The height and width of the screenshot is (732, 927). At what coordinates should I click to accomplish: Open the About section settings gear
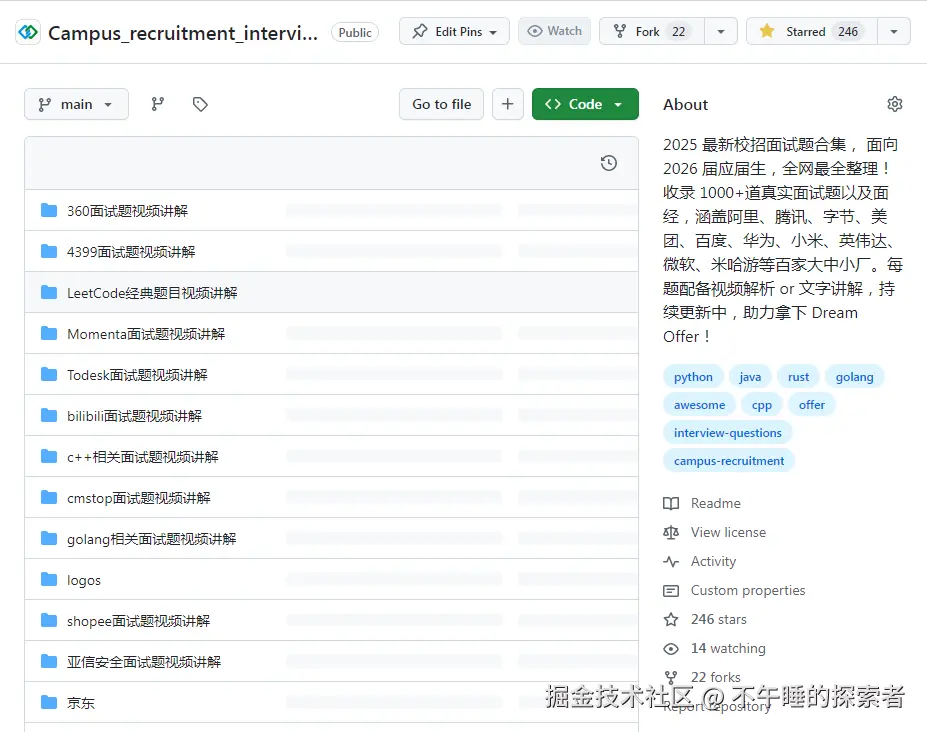(894, 103)
